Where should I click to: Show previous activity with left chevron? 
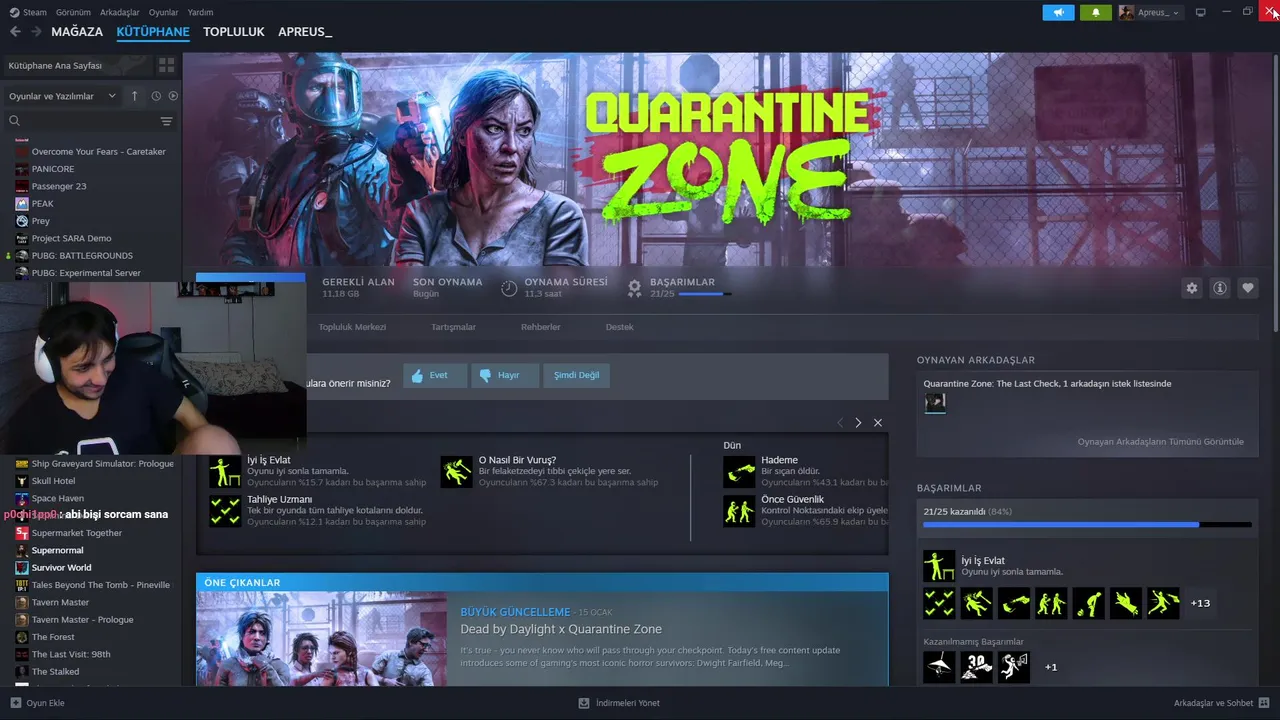click(x=840, y=423)
